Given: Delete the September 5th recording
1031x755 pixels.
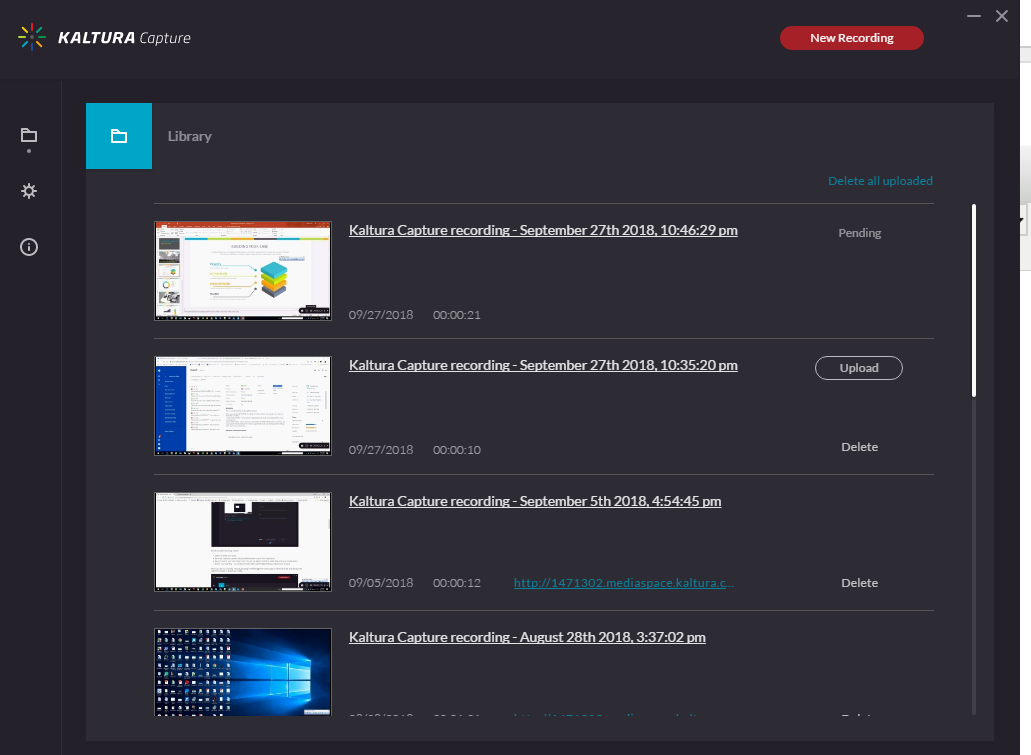Looking at the screenshot, I should [x=859, y=583].
